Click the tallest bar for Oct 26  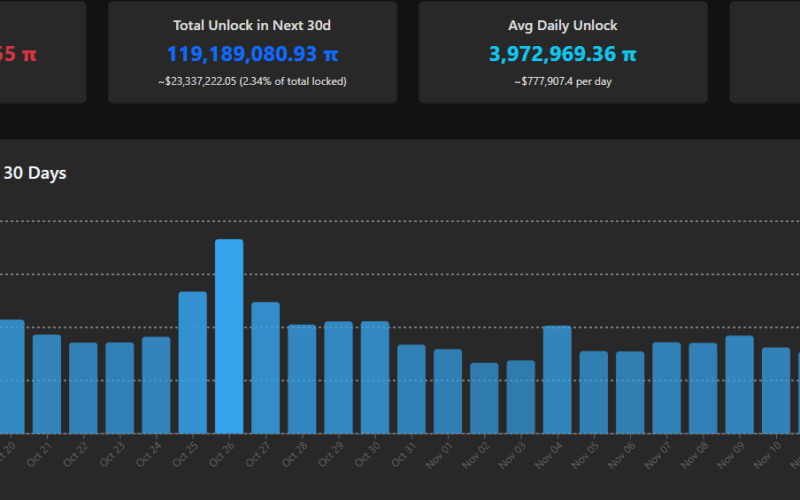point(229,336)
